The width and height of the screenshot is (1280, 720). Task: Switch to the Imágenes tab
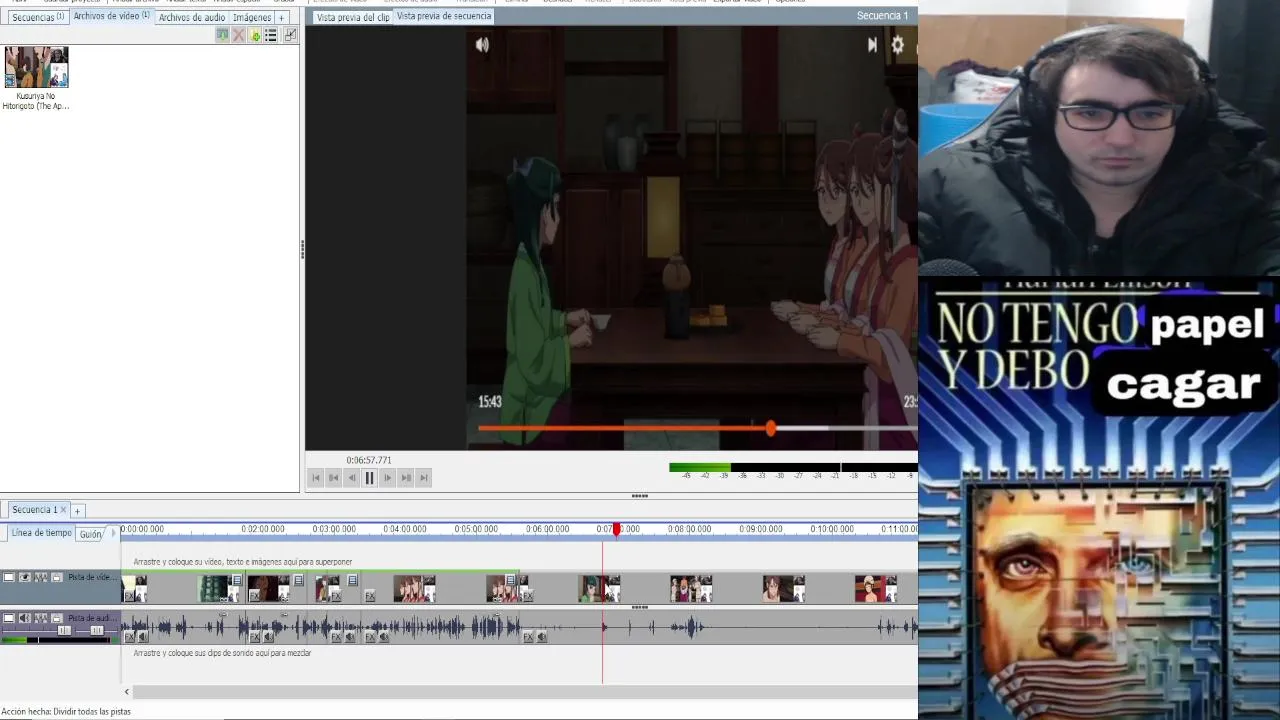(252, 17)
